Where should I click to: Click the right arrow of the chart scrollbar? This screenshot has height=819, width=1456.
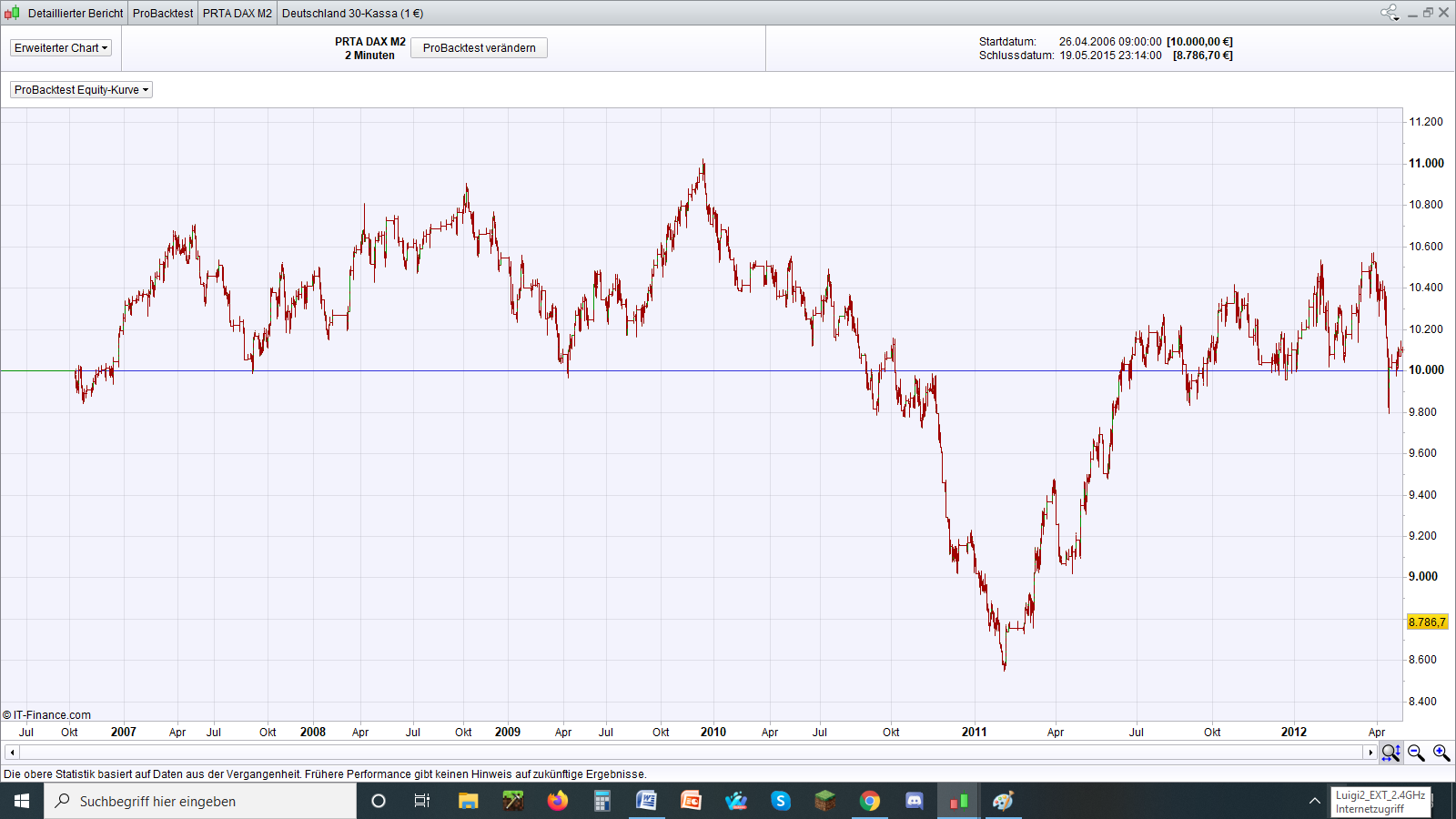1370,753
